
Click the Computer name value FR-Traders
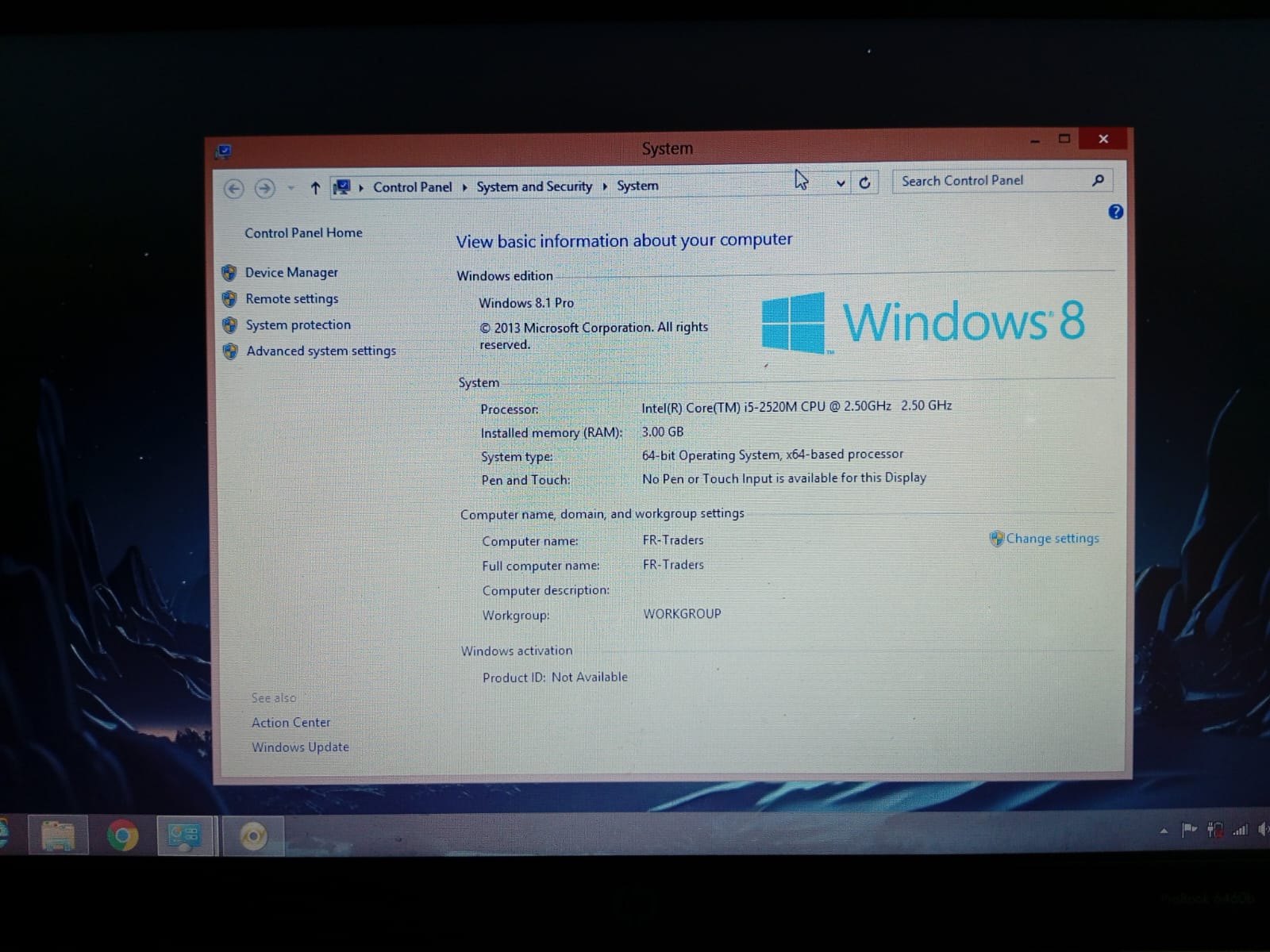click(673, 539)
